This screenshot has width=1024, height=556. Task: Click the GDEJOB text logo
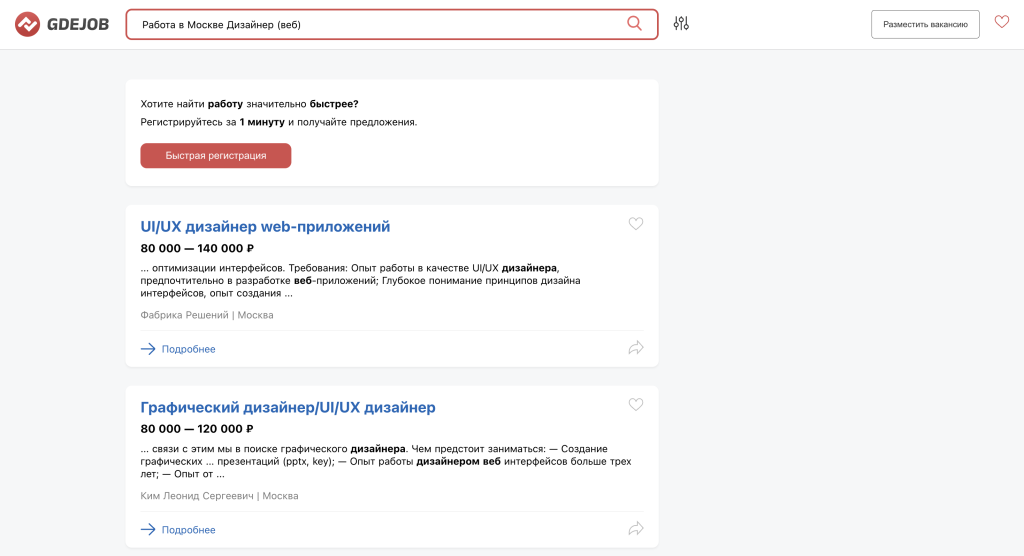click(78, 25)
